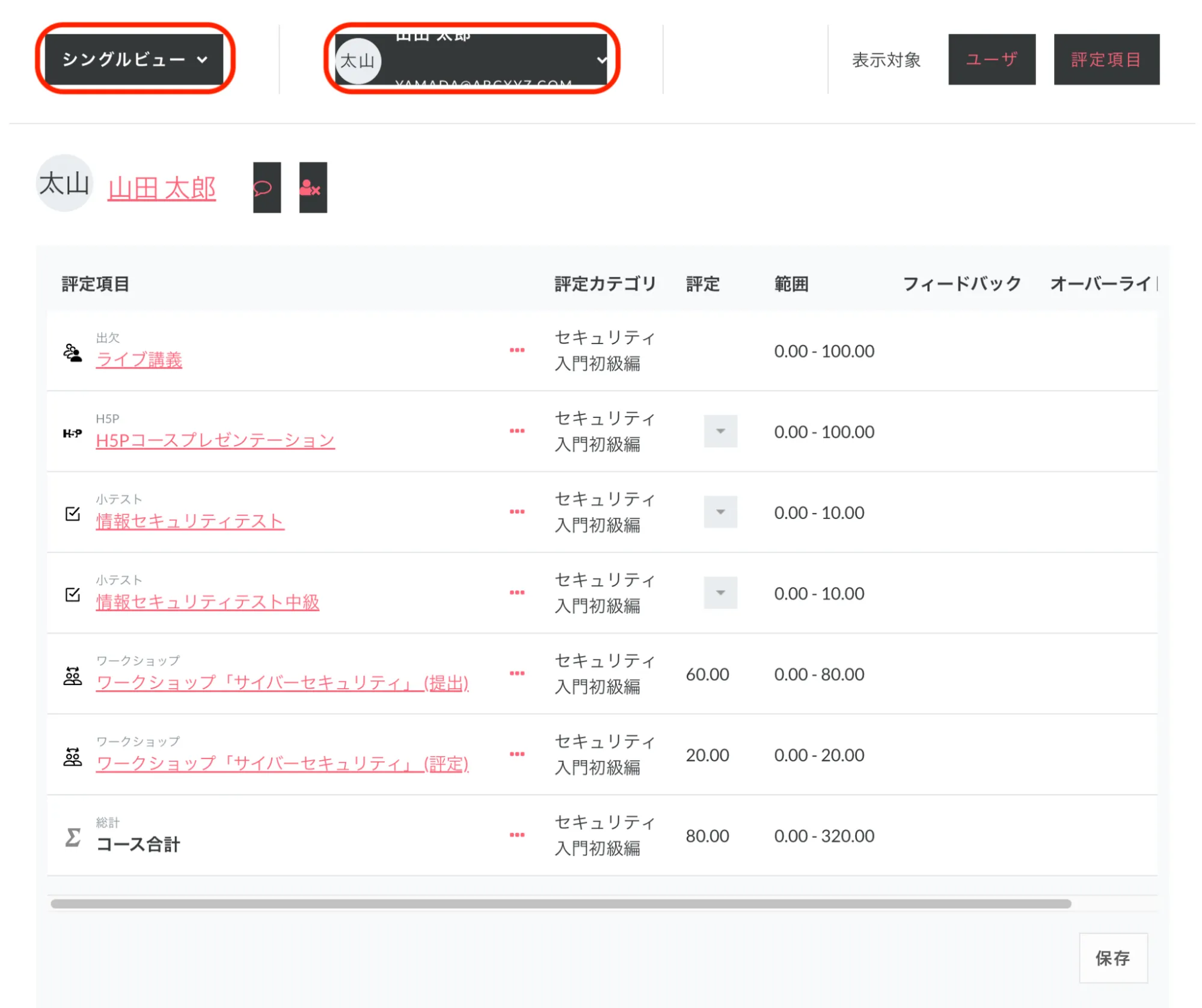
Task: Click the 山田 太郎 avatar thumbnail
Action: (x=64, y=183)
